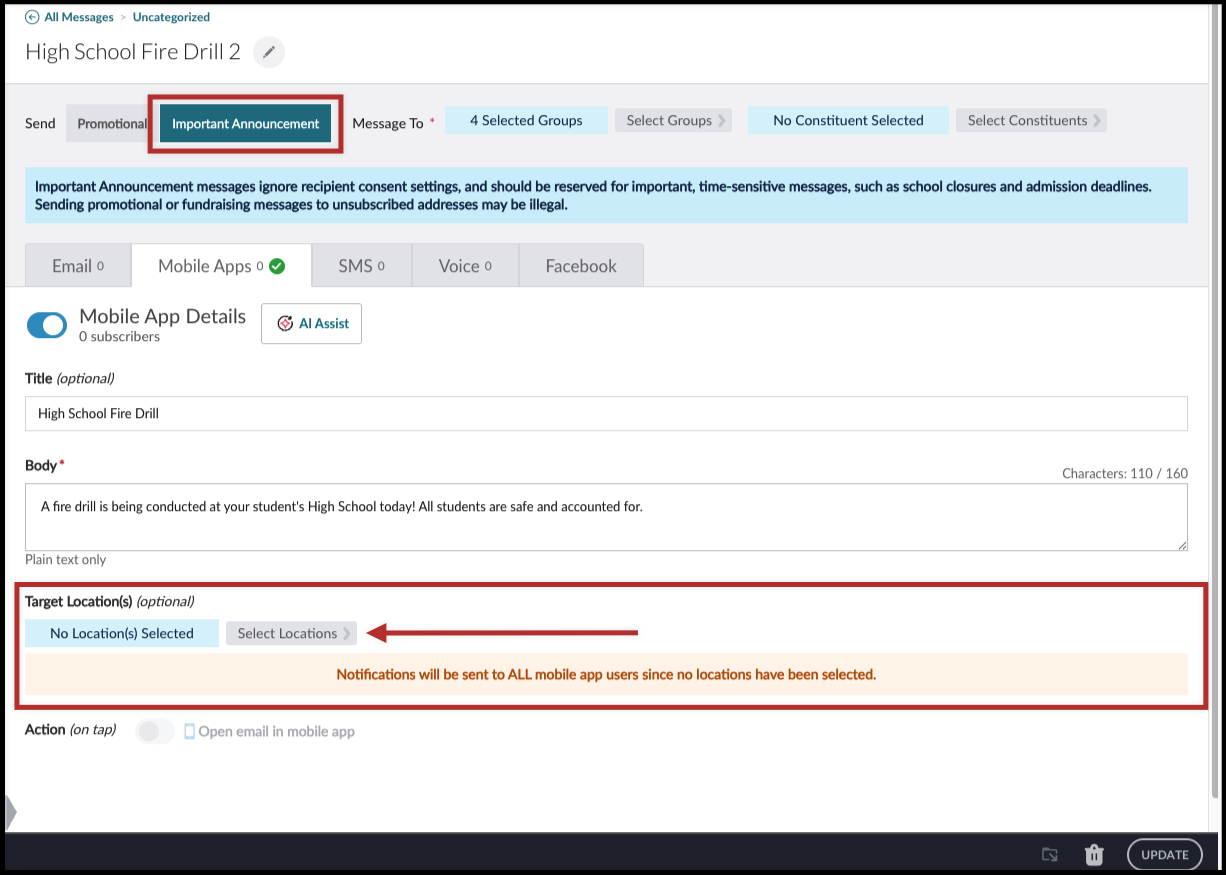Switch to the SMS tab
1226x875 pixels.
361,266
